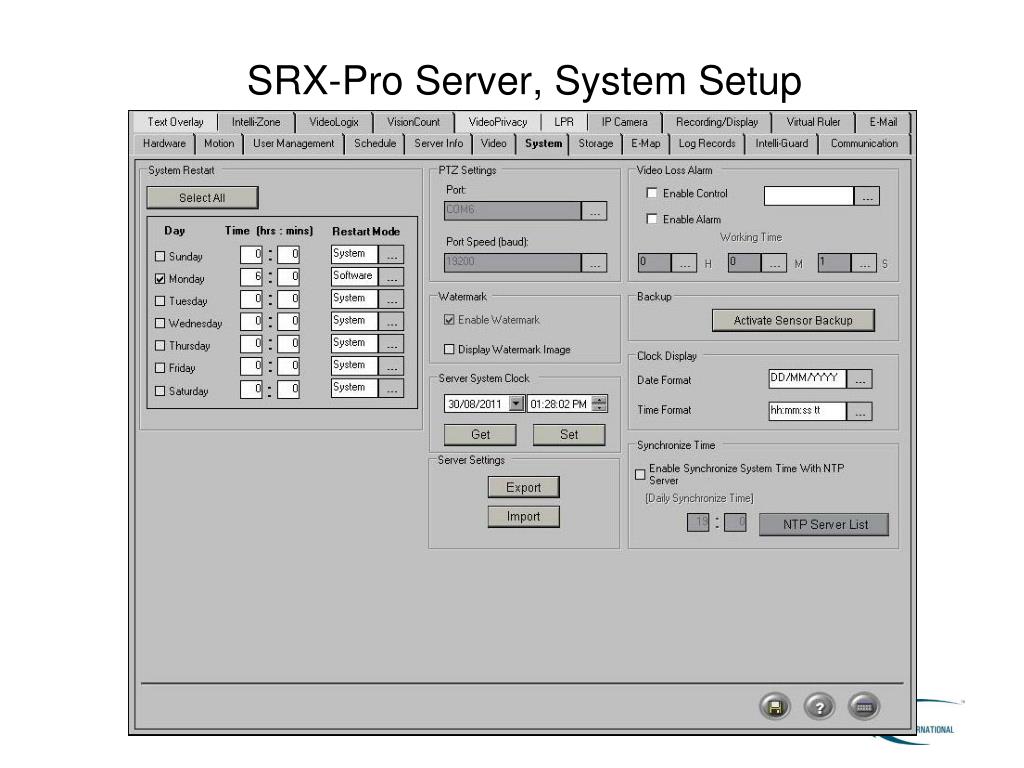Check the Friday restart checkbox
Viewport: 1024px width, 768px height.
(160, 368)
